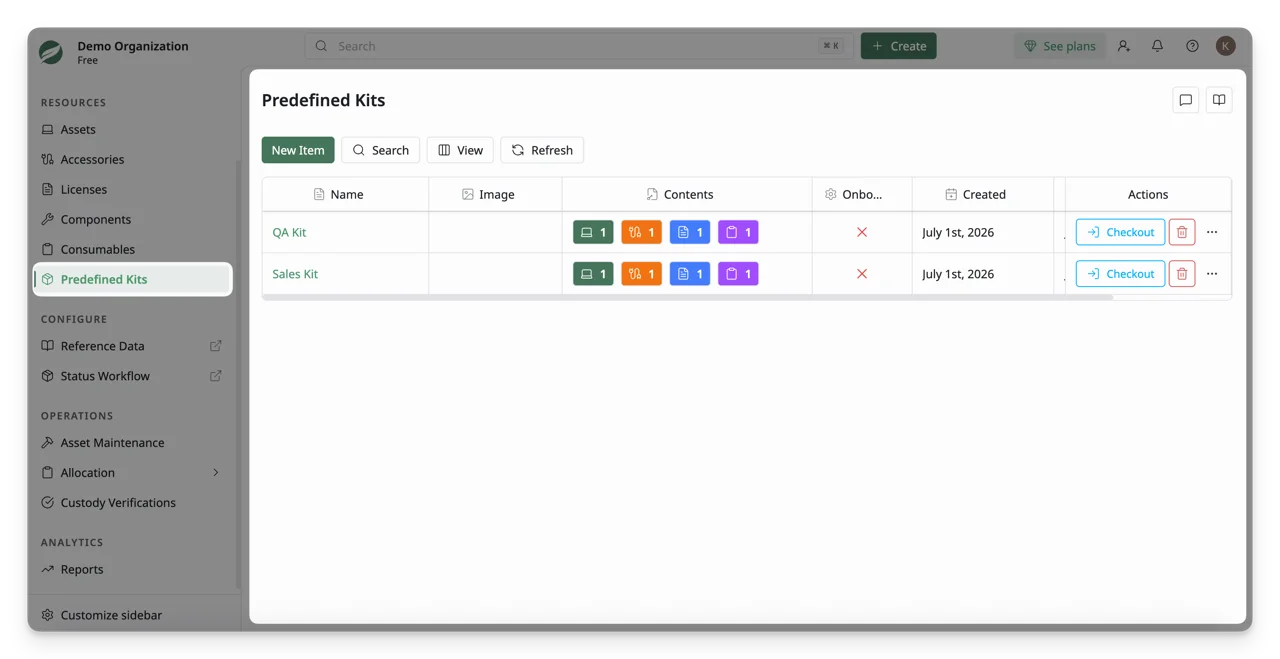
Task: Click the Image column header
Action: (x=495, y=194)
